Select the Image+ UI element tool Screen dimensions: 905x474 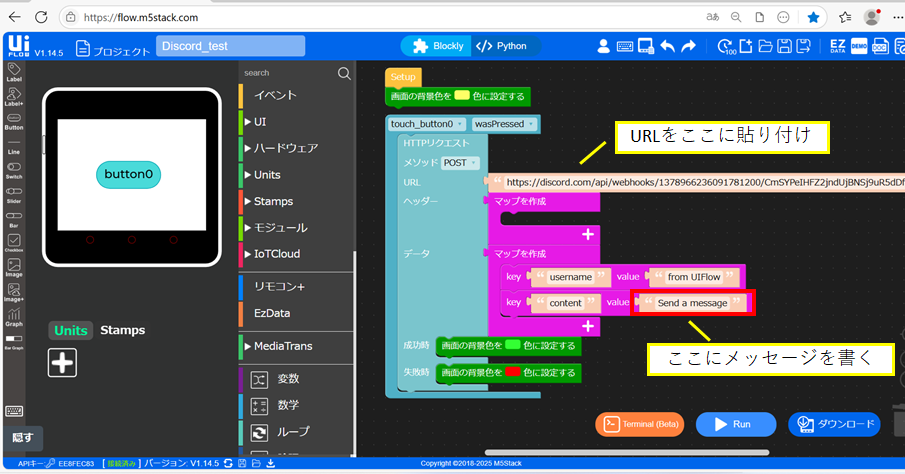[x=14, y=293]
